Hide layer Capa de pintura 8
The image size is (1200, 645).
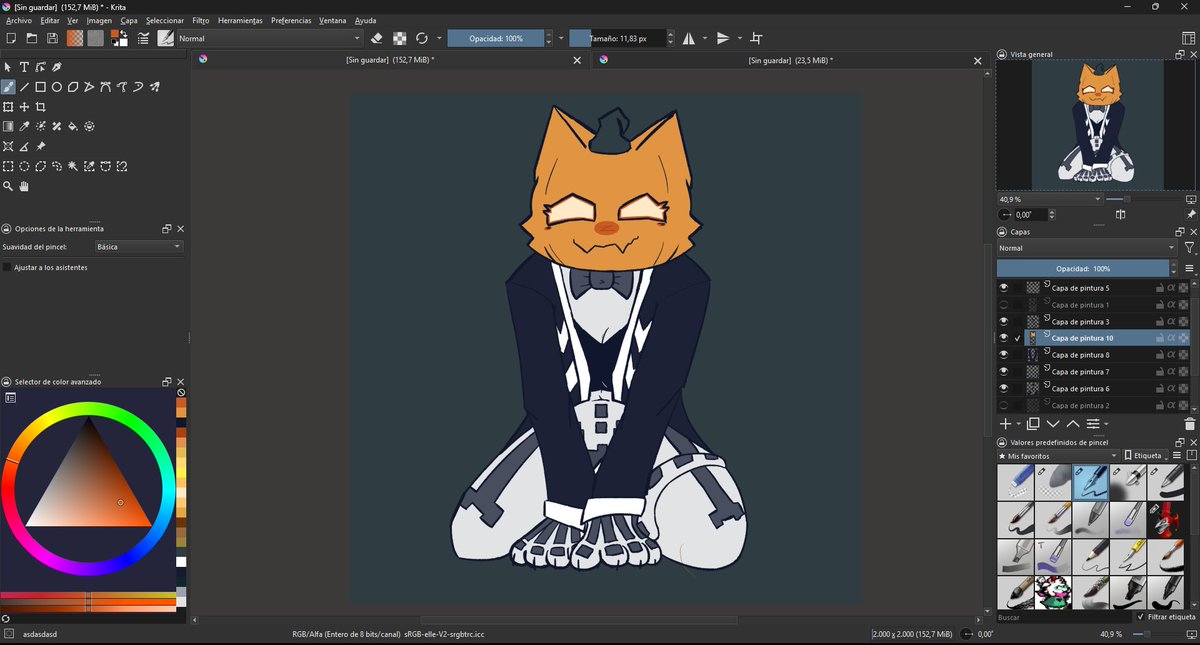pyautogui.click(x=1004, y=355)
